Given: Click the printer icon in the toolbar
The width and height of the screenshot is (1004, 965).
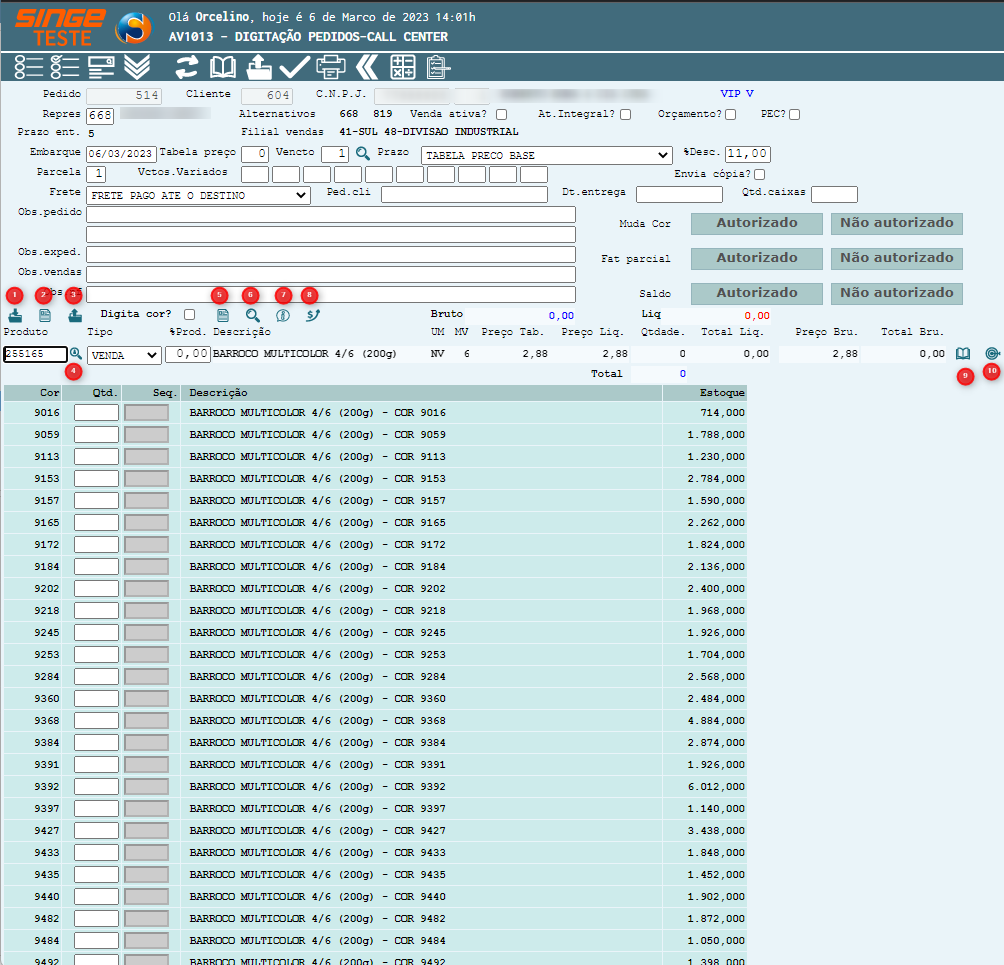Looking at the screenshot, I should (x=331, y=67).
